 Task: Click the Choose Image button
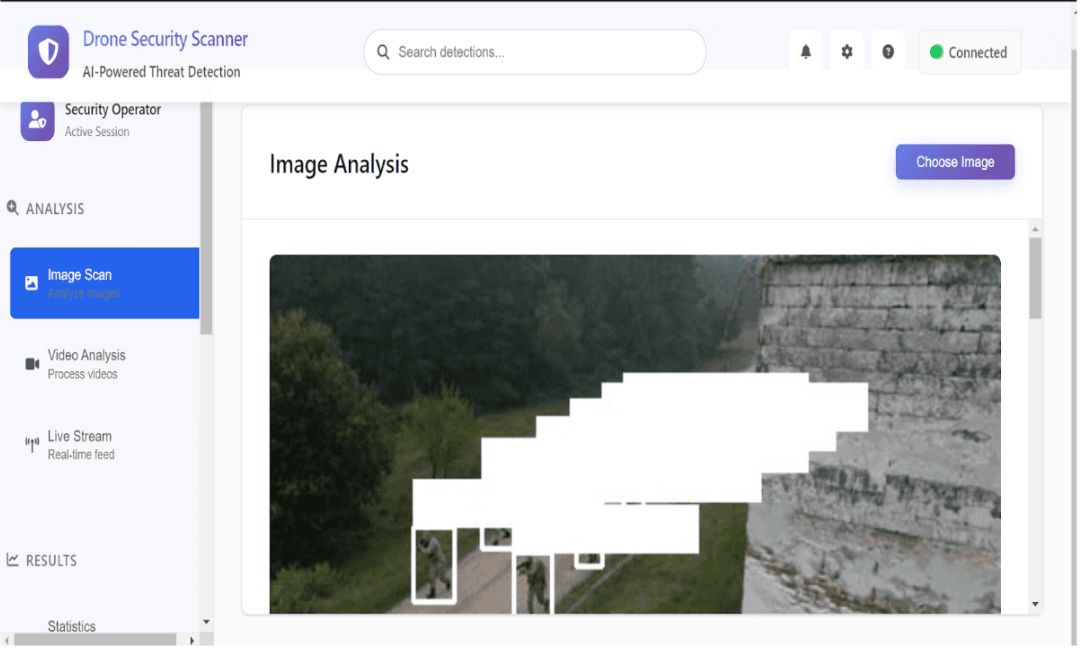955,161
